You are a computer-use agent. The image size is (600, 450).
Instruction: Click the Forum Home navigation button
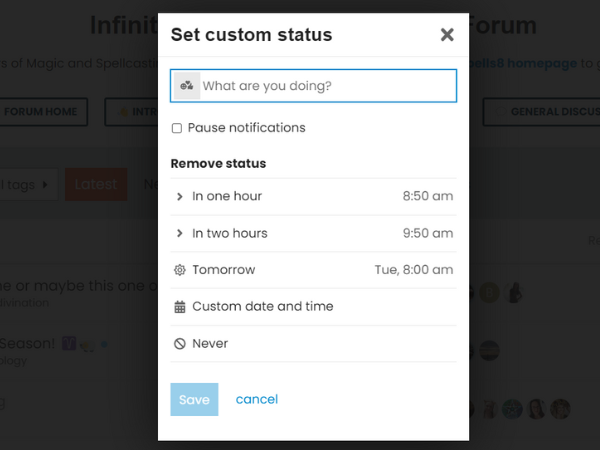tap(43, 112)
